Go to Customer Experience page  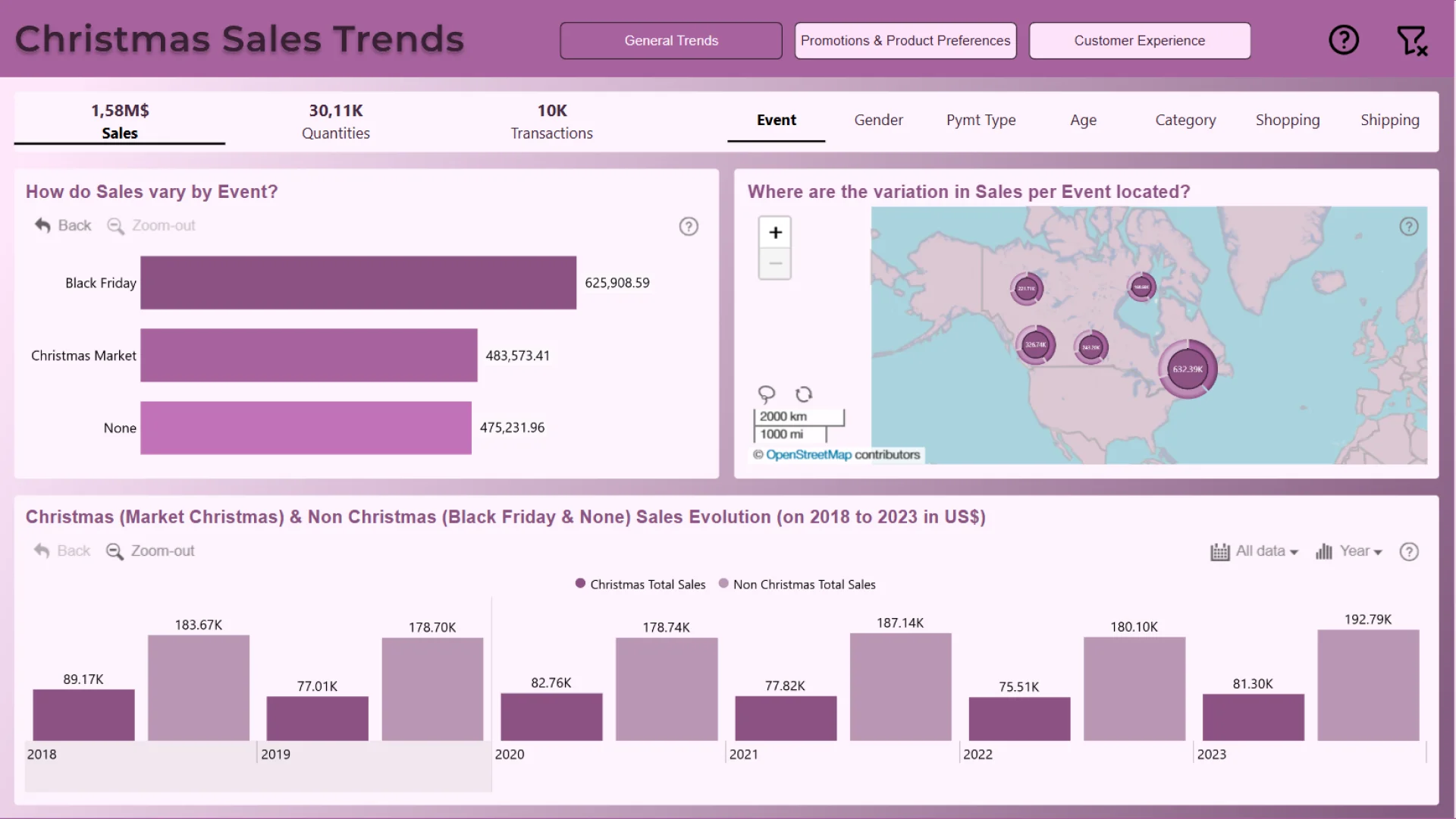coord(1140,41)
